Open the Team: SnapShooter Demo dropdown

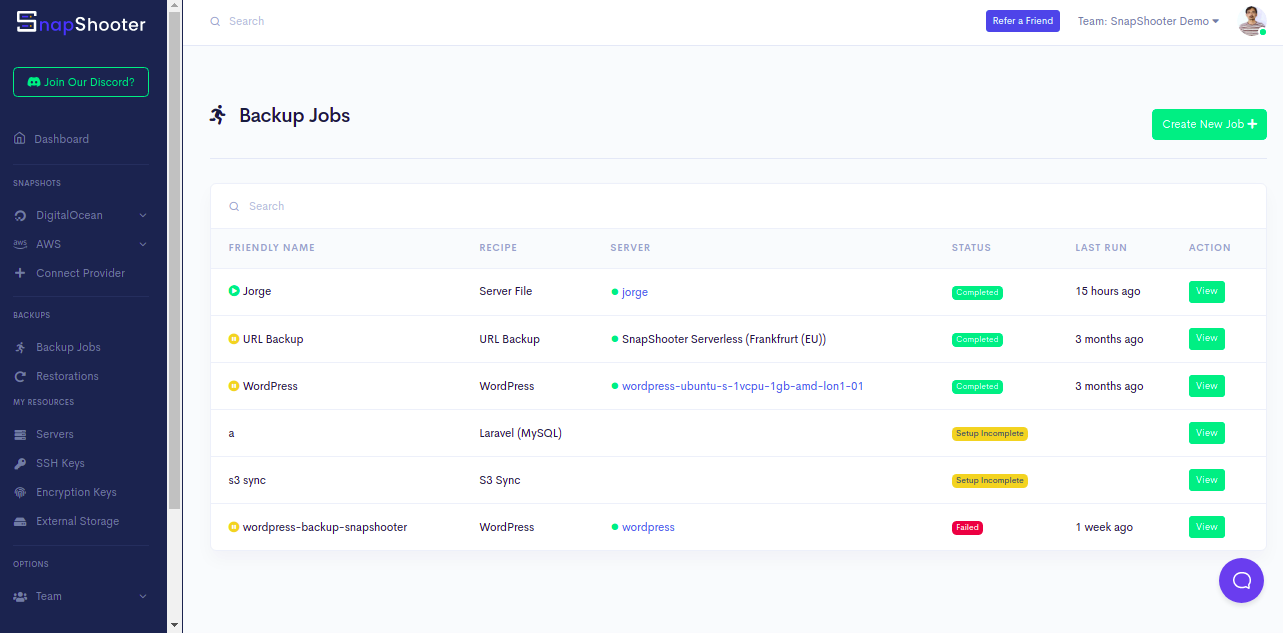coord(1148,21)
